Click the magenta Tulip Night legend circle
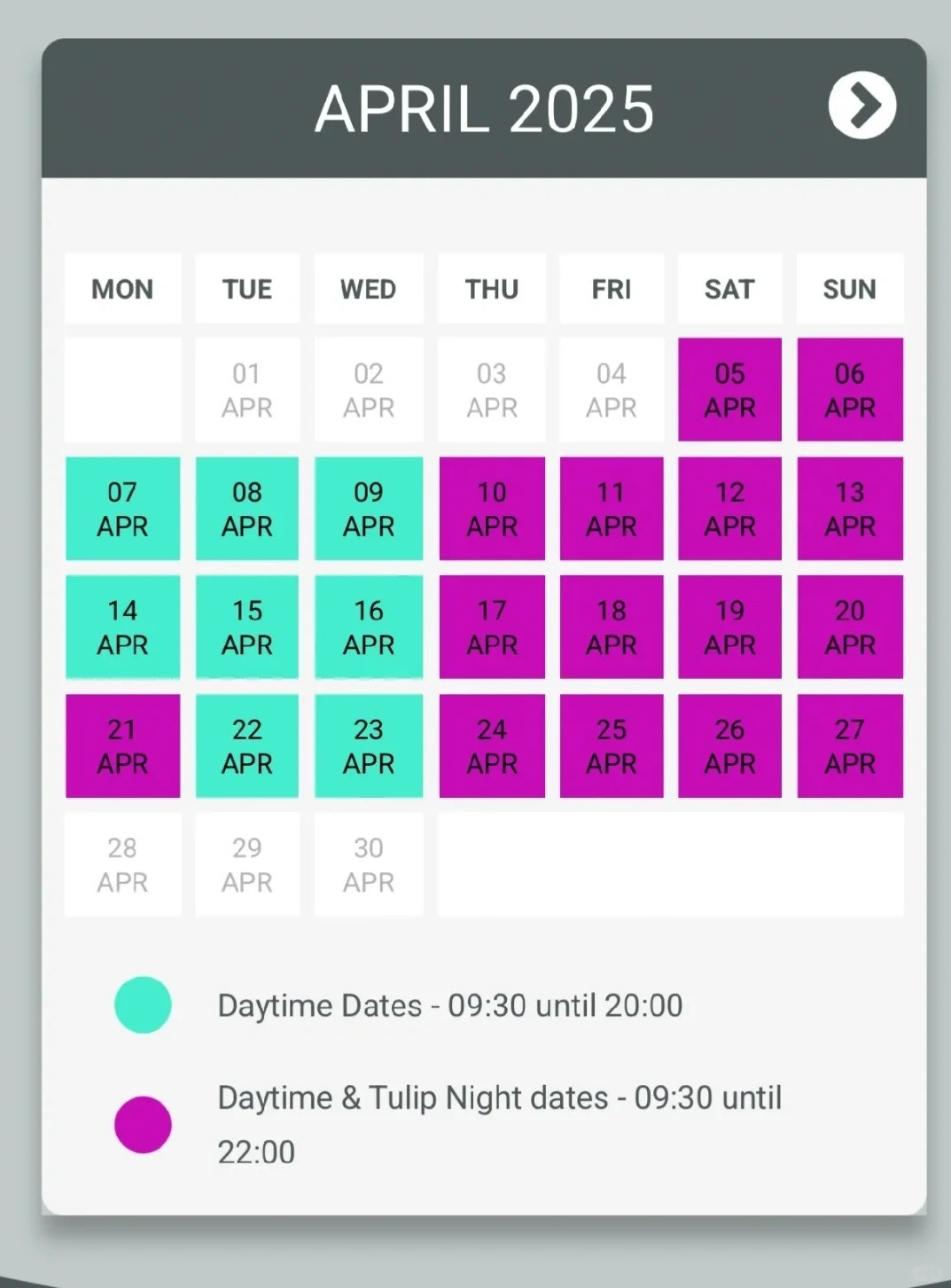This screenshot has height=1288, width=951. (x=143, y=1124)
